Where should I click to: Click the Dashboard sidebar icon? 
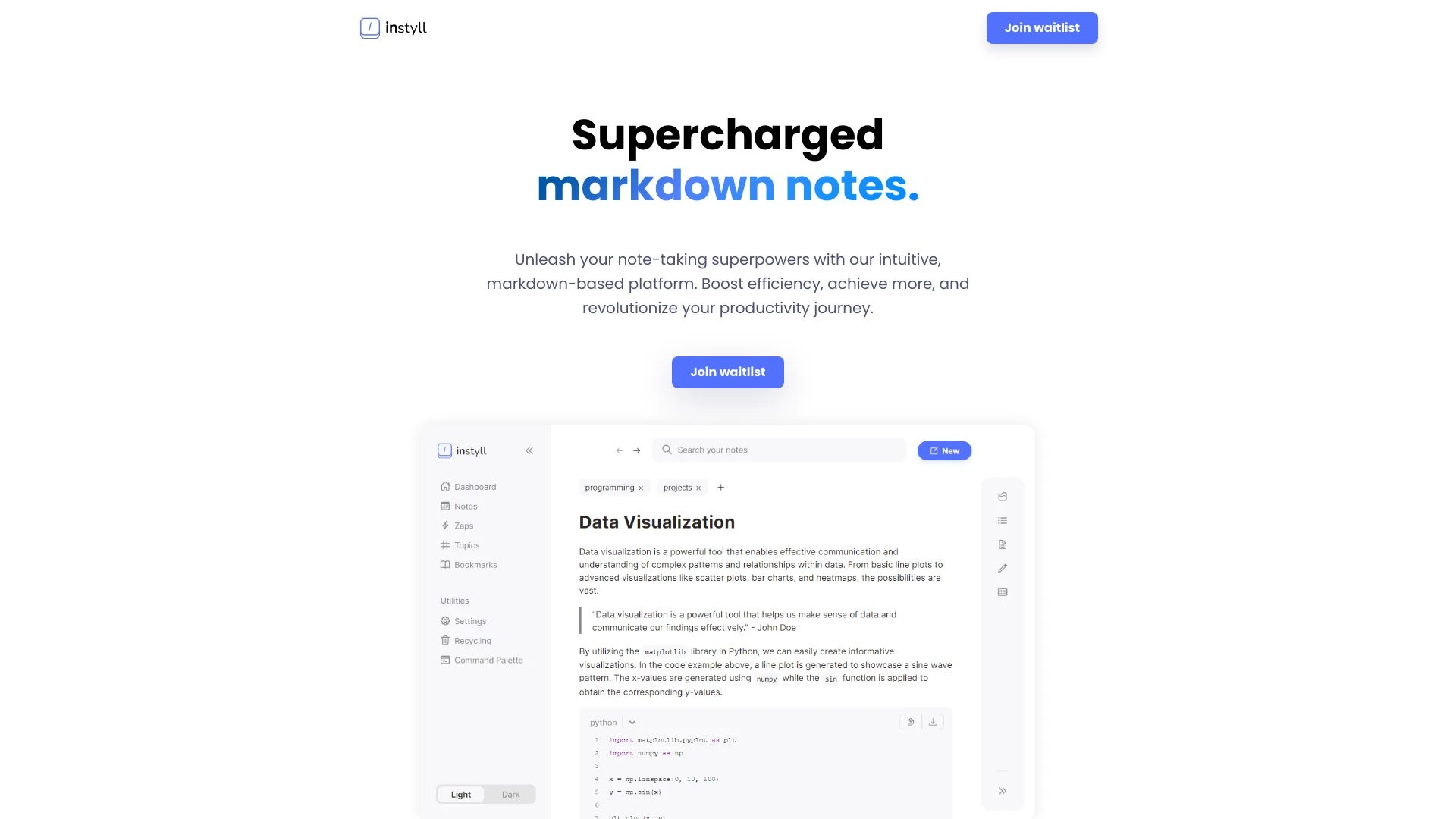(x=445, y=486)
